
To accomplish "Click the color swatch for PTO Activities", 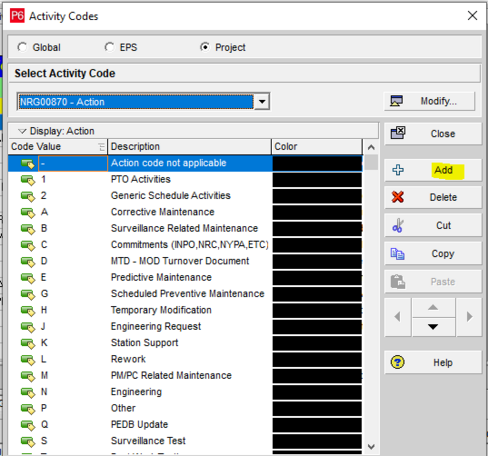I will coord(317,180).
